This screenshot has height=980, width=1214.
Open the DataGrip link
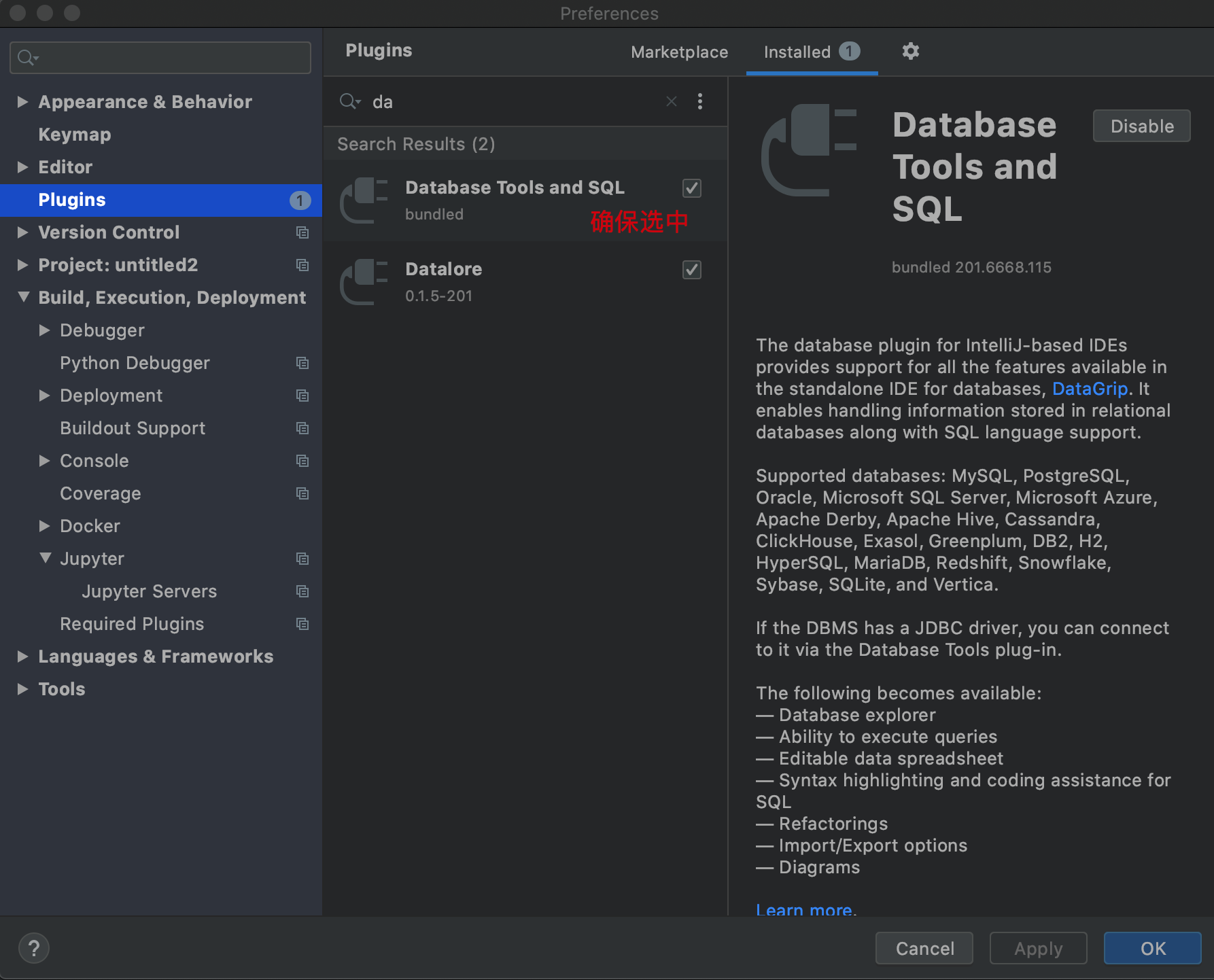coord(1090,389)
